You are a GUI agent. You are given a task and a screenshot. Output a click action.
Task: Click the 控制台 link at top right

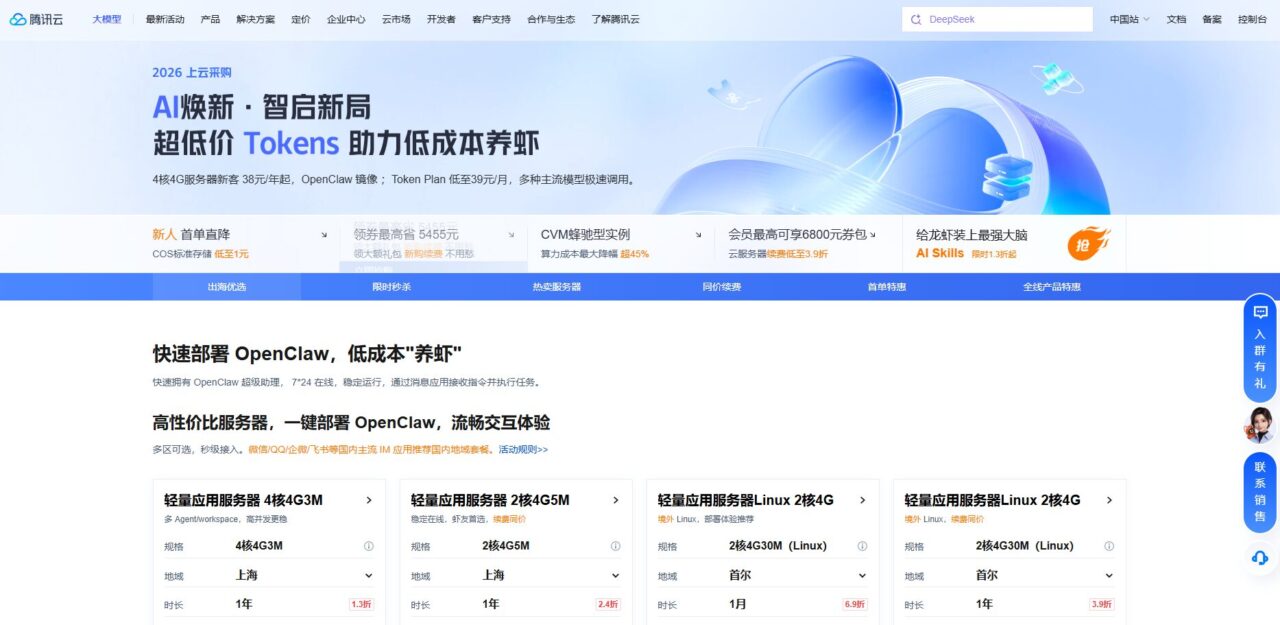[x=1253, y=18]
